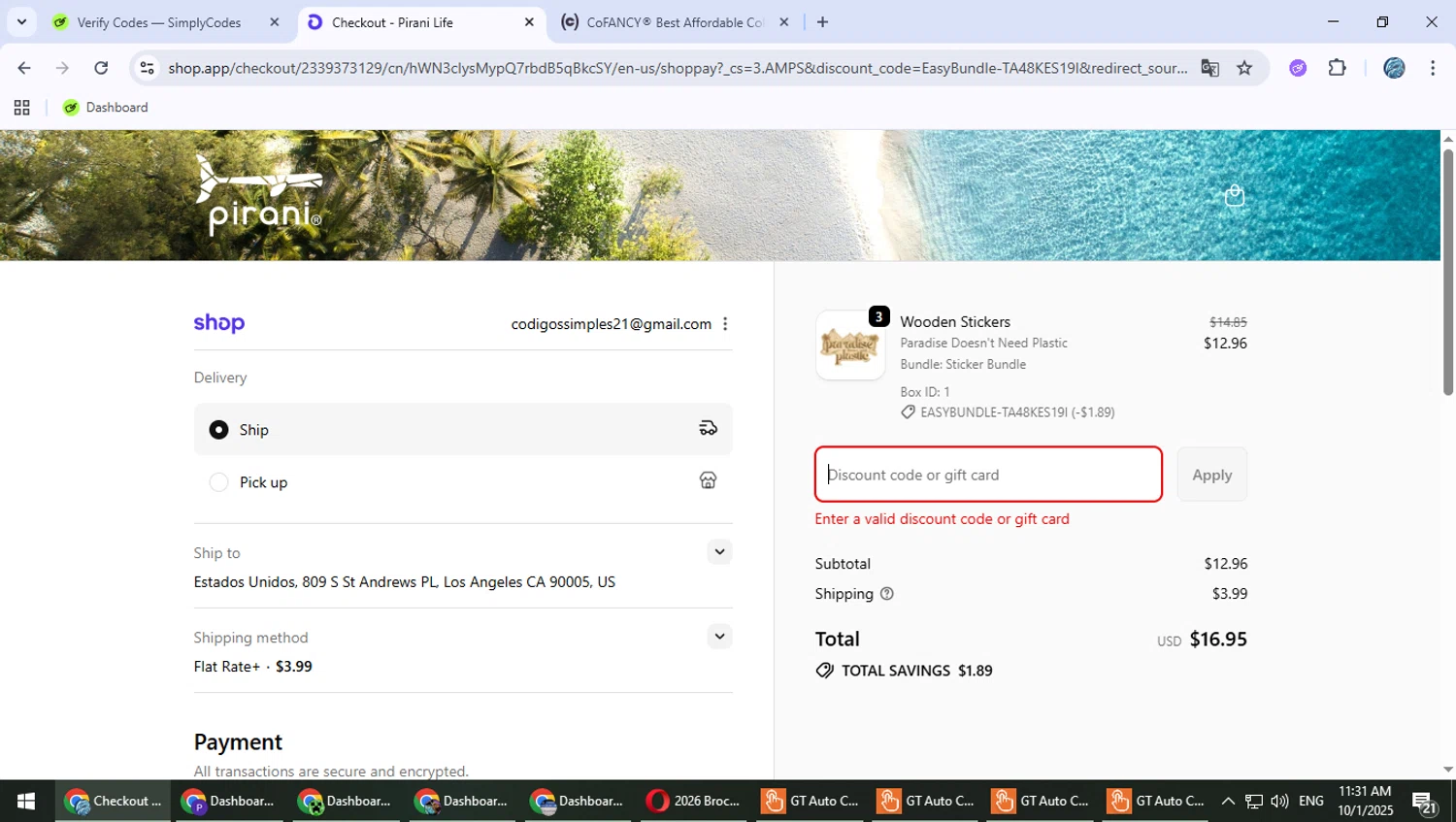Image resolution: width=1456 pixels, height=822 pixels.
Task: Click the delivery truck icon
Action: tap(709, 428)
